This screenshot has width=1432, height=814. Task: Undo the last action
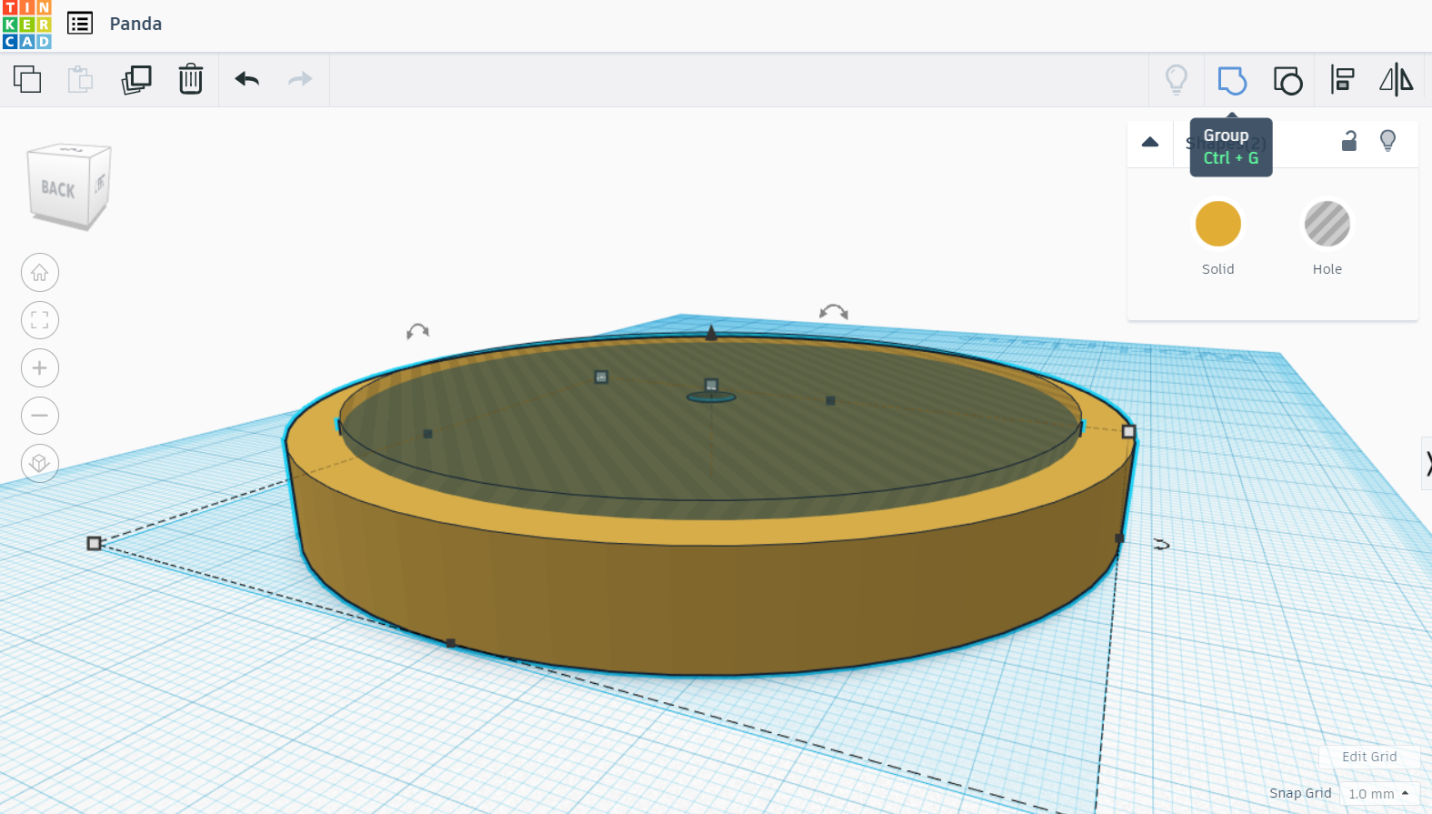click(x=247, y=79)
